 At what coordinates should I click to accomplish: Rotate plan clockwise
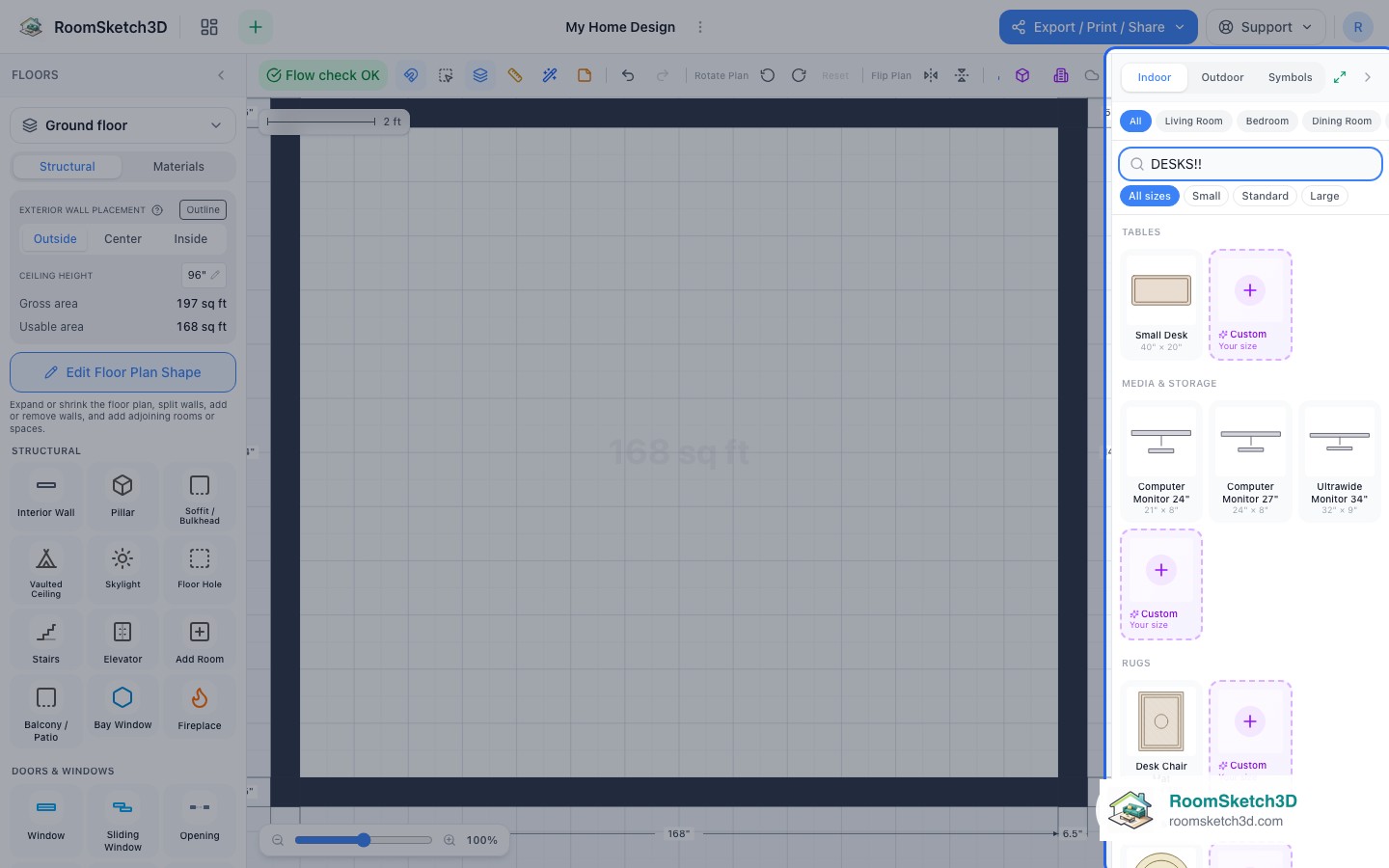coord(799,75)
